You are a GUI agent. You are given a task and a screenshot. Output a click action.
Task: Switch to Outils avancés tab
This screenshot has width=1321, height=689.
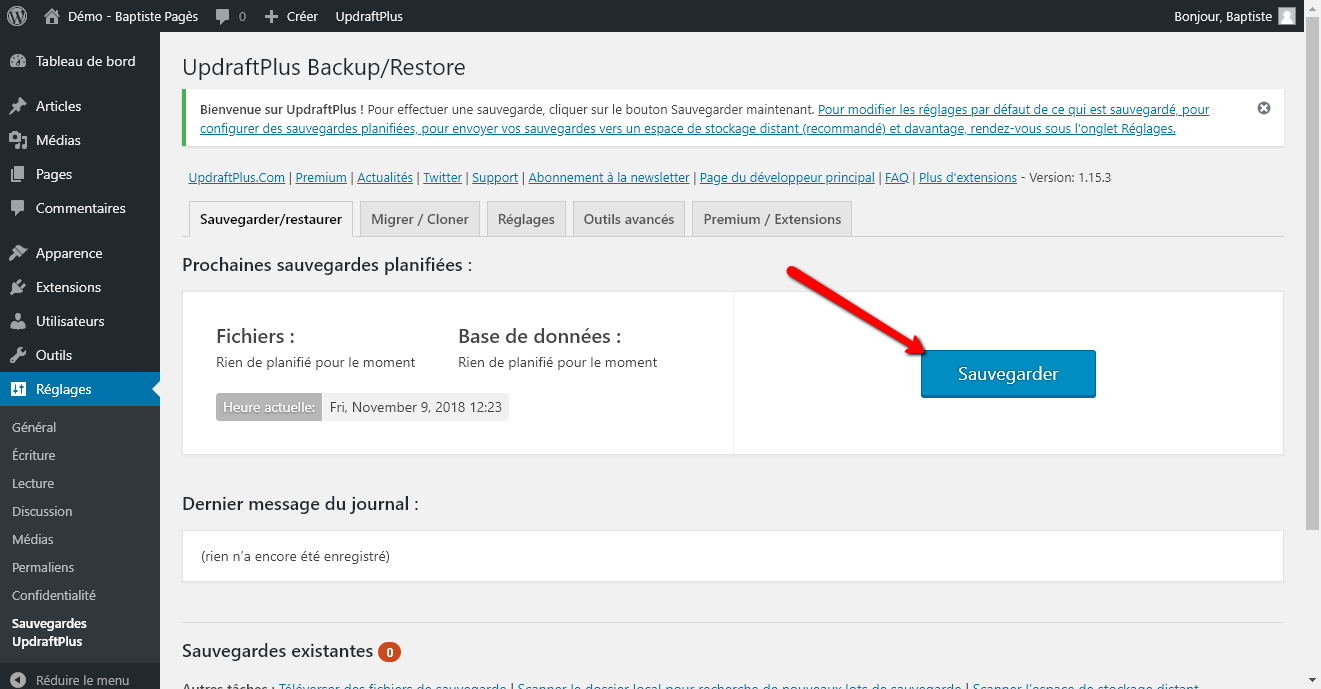click(629, 219)
